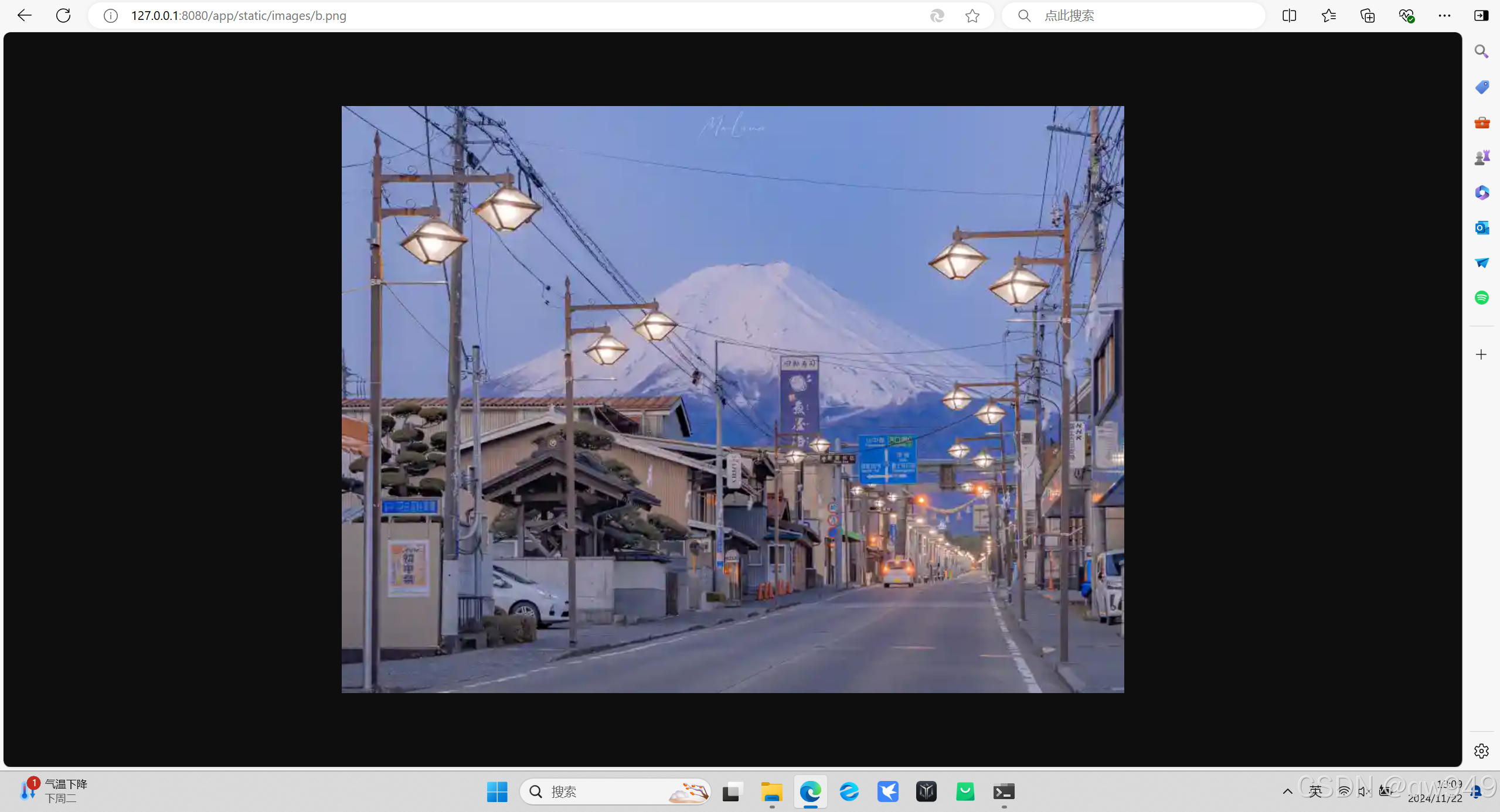Open the Windows Start menu
Viewport: 1500px width, 812px height.
tap(497, 792)
